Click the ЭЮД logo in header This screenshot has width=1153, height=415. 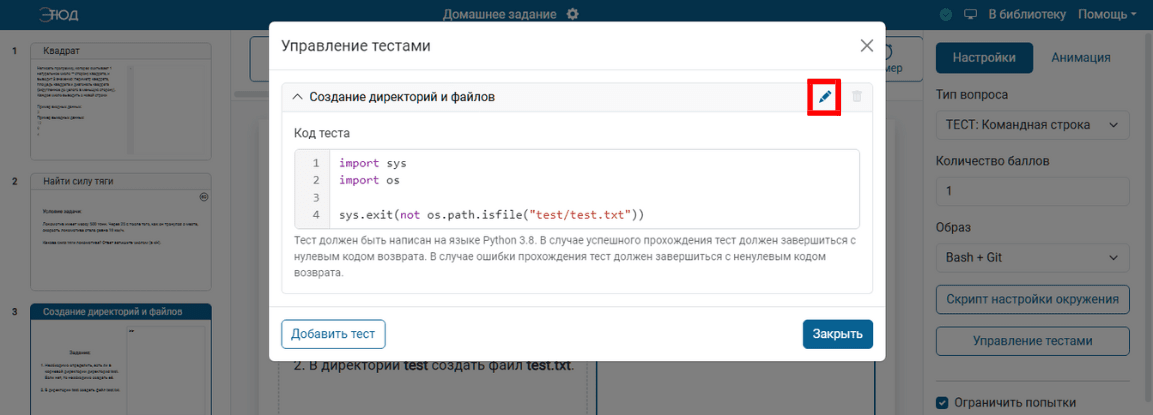pyautogui.click(x=59, y=14)
